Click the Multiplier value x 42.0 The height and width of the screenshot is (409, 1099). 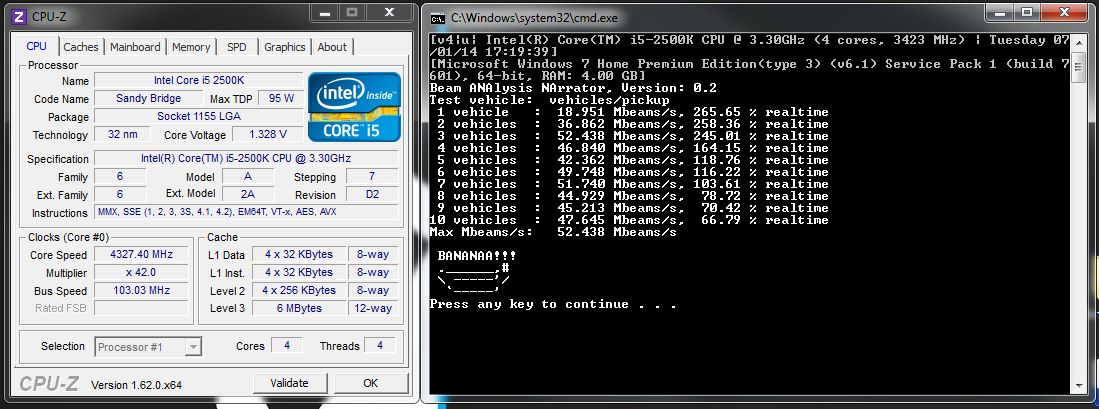(141, 272)
